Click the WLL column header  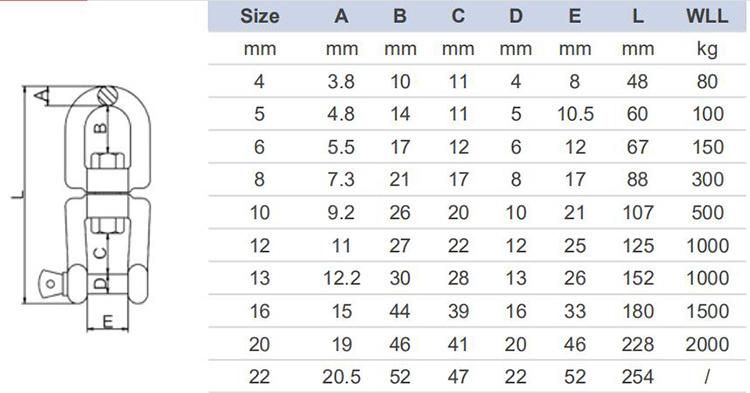pyautogui.click(x=707, y=16)
